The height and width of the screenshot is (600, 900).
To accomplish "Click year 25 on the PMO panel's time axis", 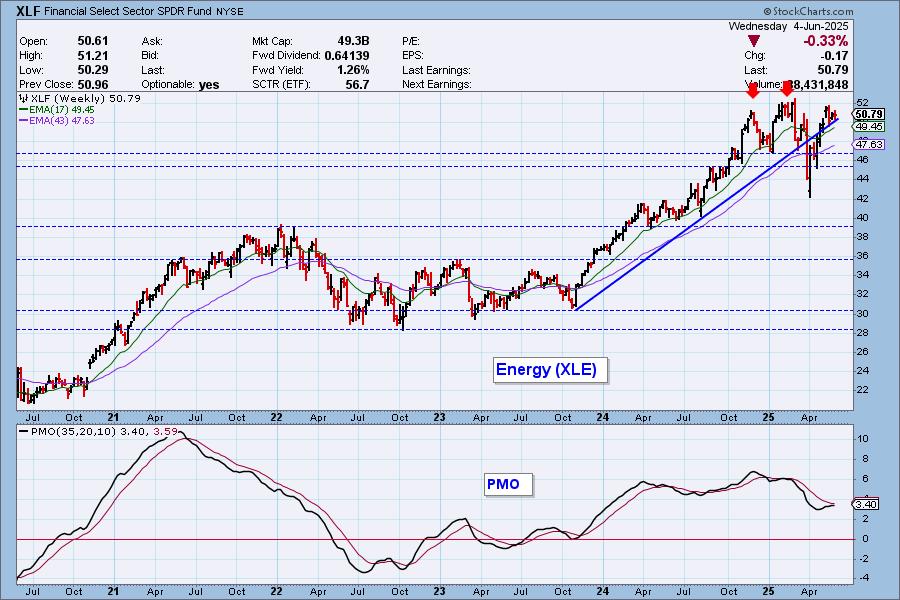I will click(x=769, y=591).
